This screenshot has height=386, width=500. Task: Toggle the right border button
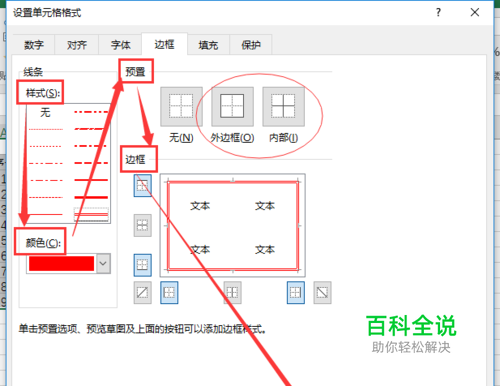(x=296, y=293)
